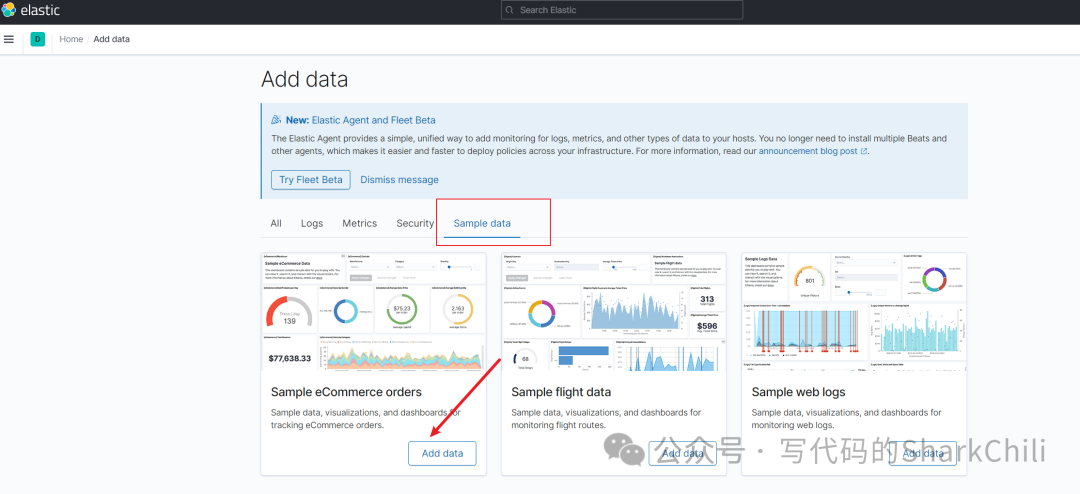Switch to the Metrics tab
The image size is (1080, 494).
coord(360,223)
